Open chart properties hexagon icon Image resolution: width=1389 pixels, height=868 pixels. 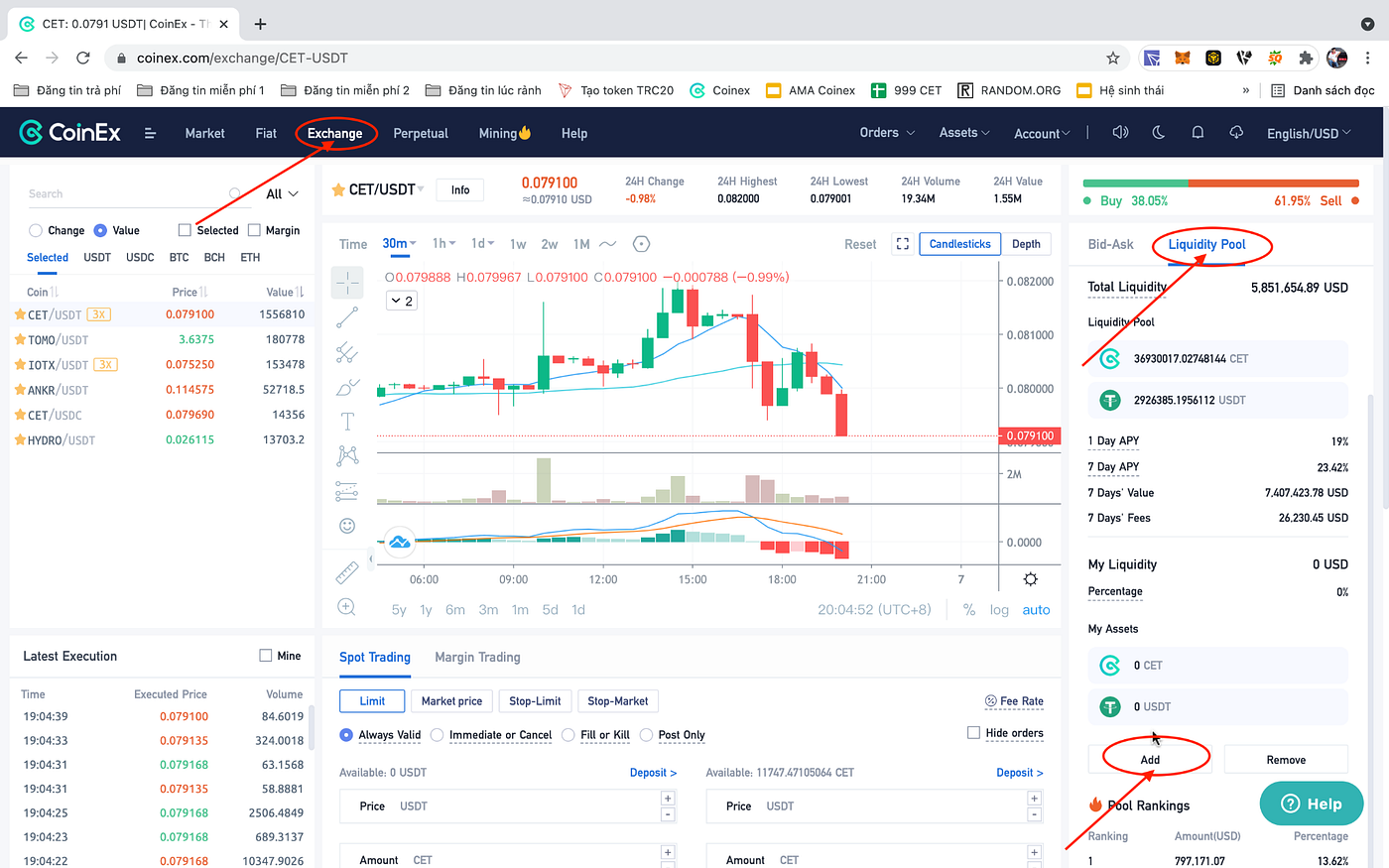(x=641, y=244)
